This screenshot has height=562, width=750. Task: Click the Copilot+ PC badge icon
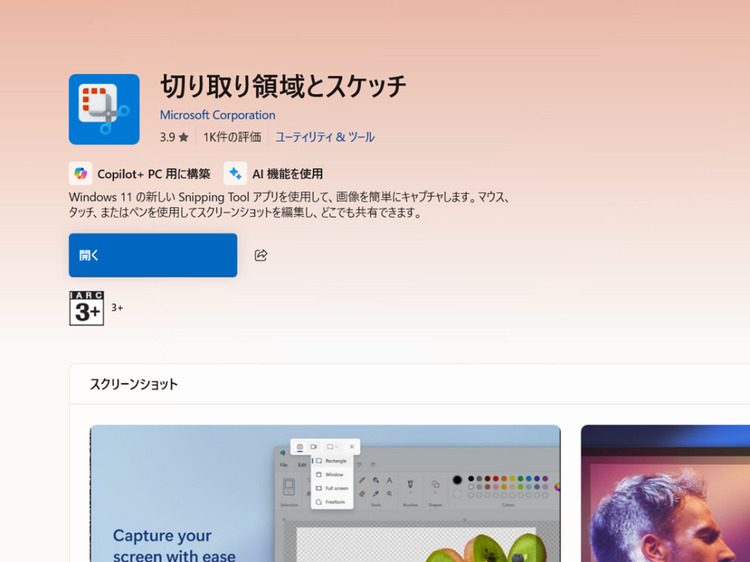(80, 173)
